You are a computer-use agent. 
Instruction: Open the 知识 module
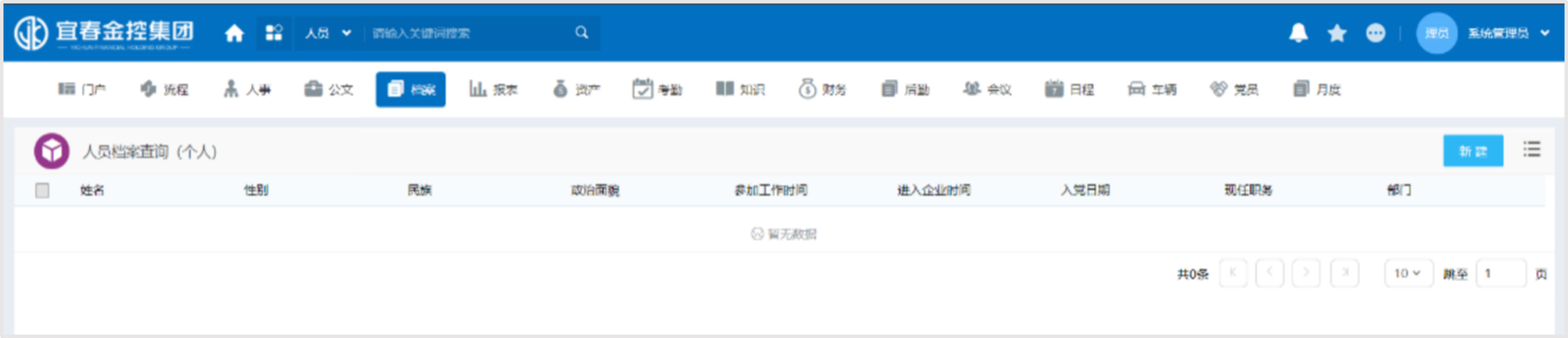pyautogui.click(x=740, y=89)
